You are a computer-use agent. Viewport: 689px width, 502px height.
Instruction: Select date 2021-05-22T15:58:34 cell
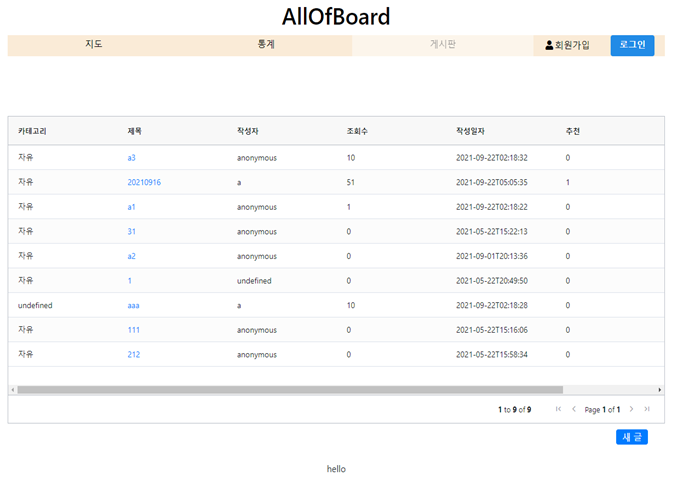(492, 355)
